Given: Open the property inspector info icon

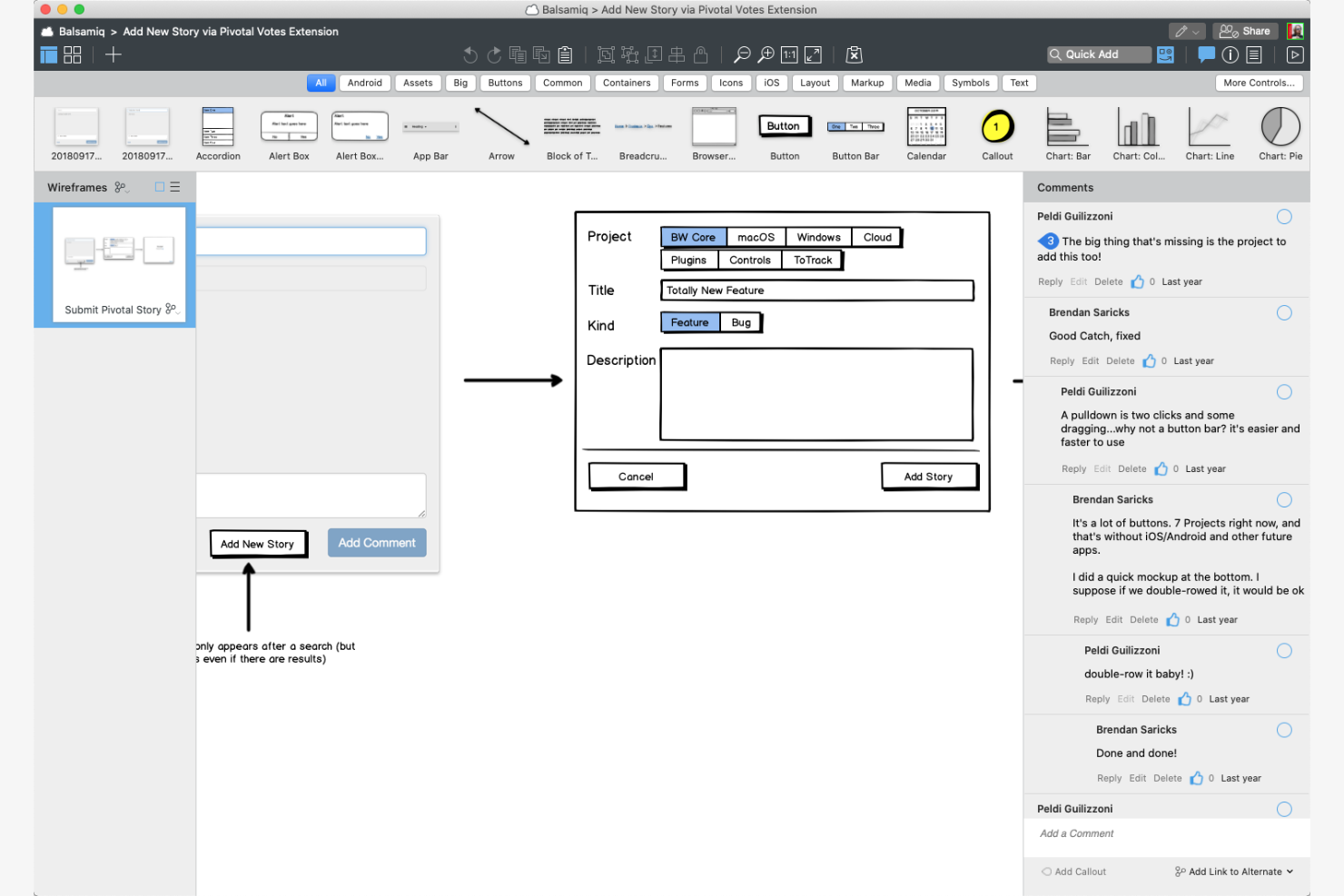Looking at the screenshot, I should coord(1230,55).
